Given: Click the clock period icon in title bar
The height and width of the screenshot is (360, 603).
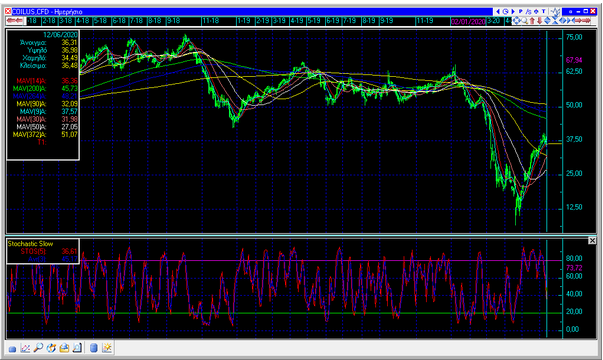Looking at the screenshot, I should pos(505,12).
